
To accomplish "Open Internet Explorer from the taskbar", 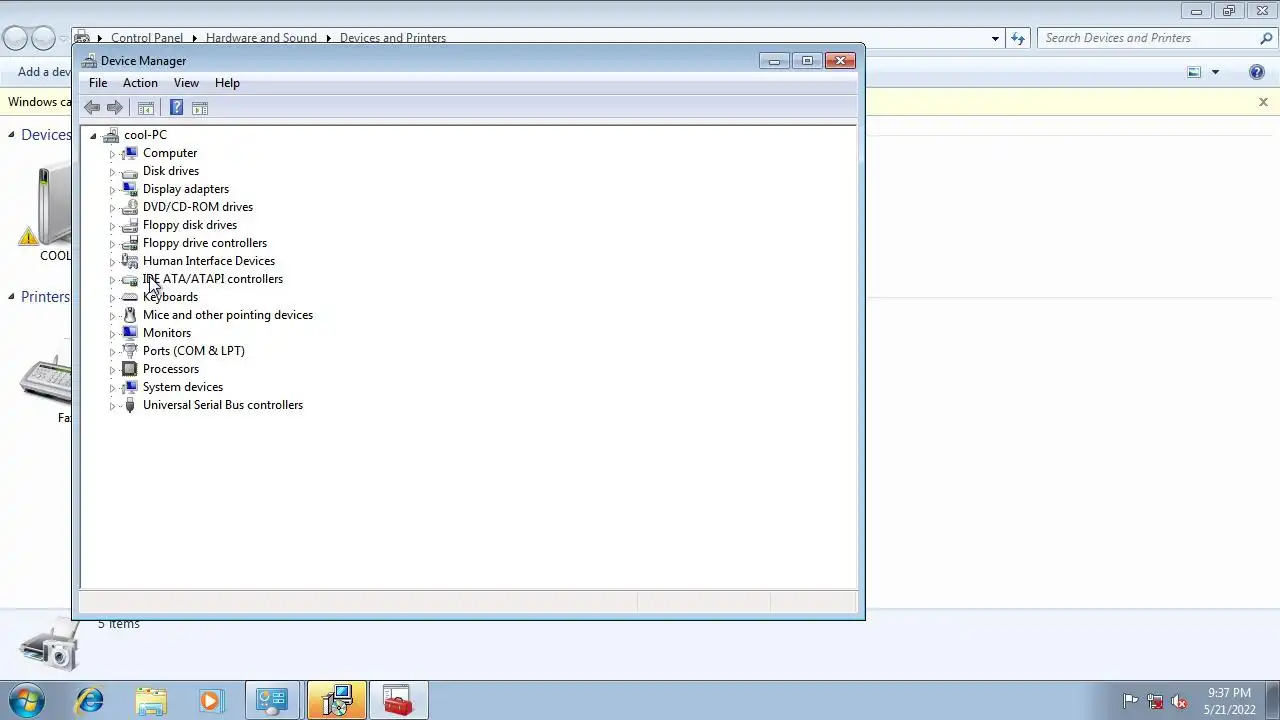I will 90,700.
